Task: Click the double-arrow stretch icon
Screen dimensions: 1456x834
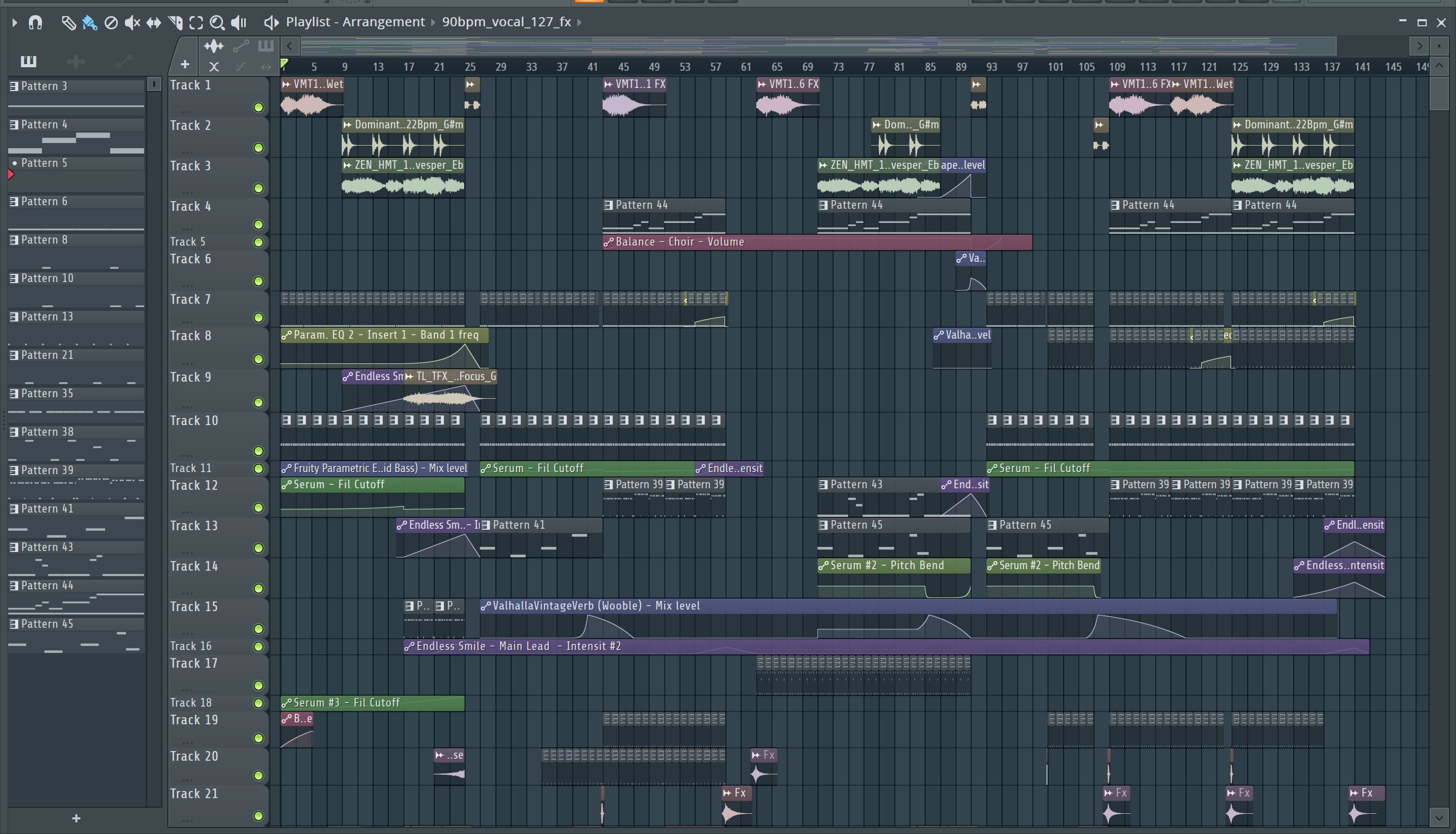Action: pyautogui.click(x=266, y=66)
